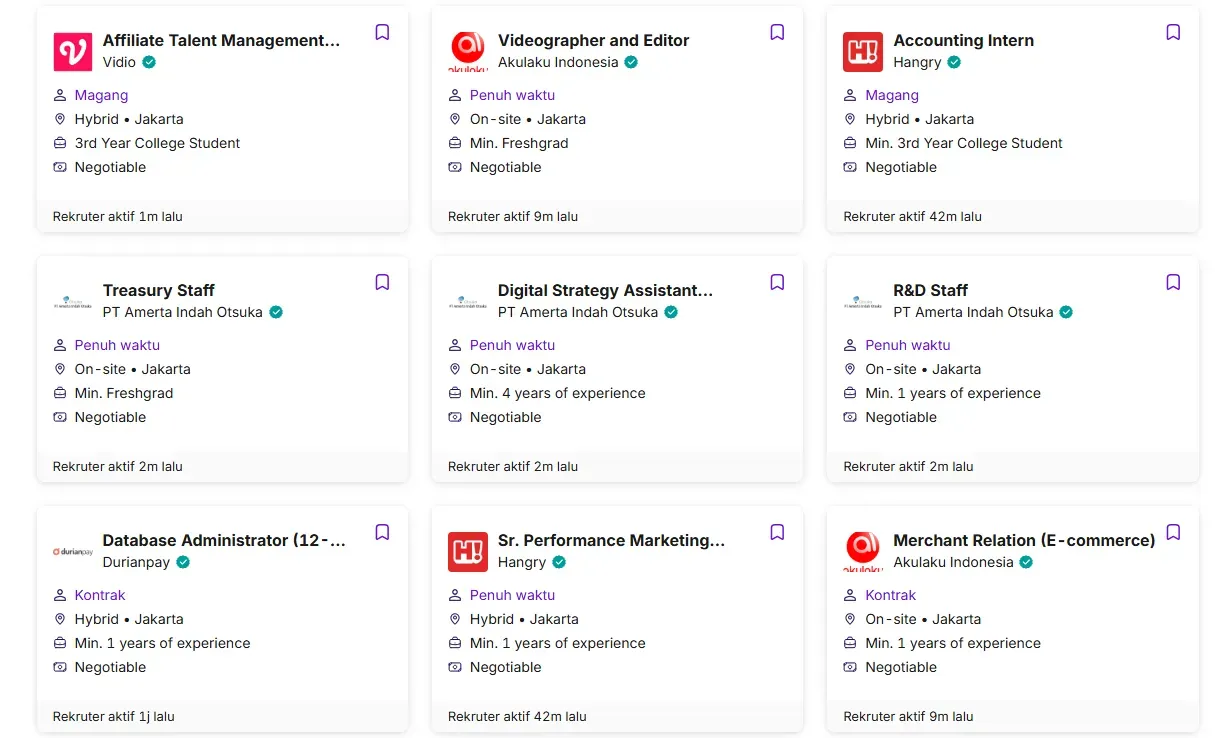The height and width of the screenshot is (738, 1215).
Task: Bookmark the Affiliate Talent Management job
Action: point(382,33)
